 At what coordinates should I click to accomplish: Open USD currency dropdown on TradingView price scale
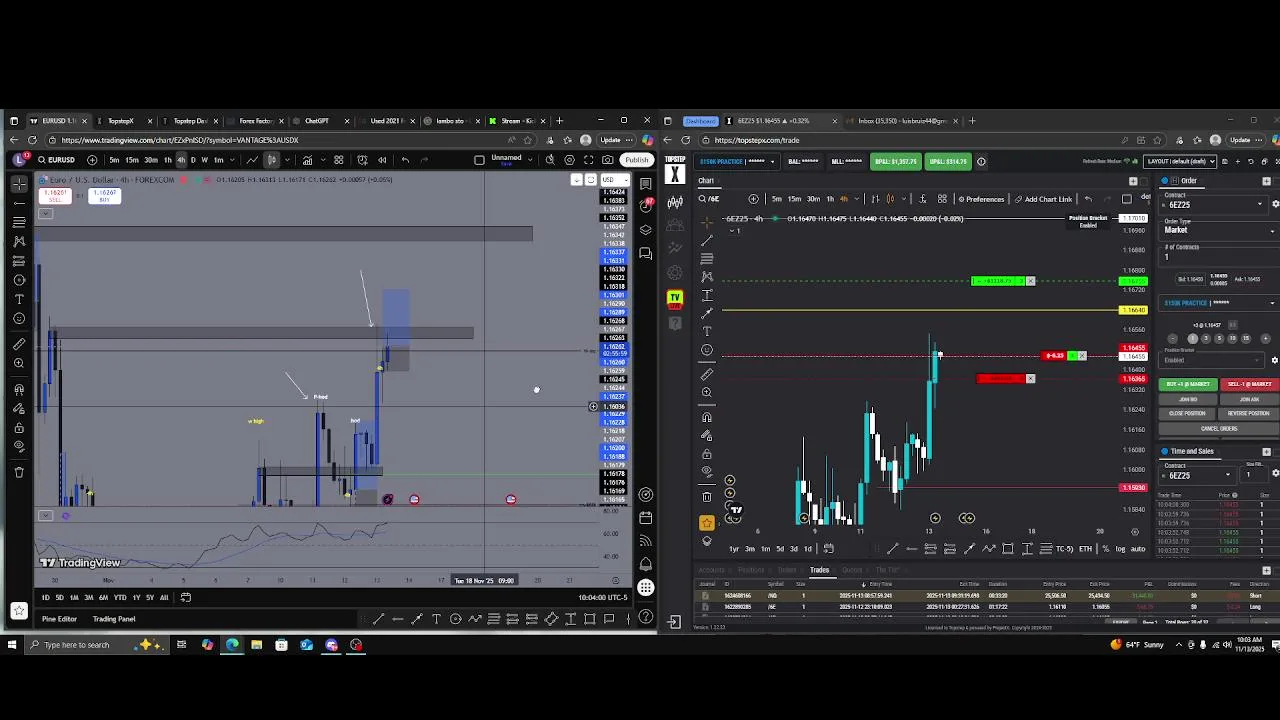[615, 180]
